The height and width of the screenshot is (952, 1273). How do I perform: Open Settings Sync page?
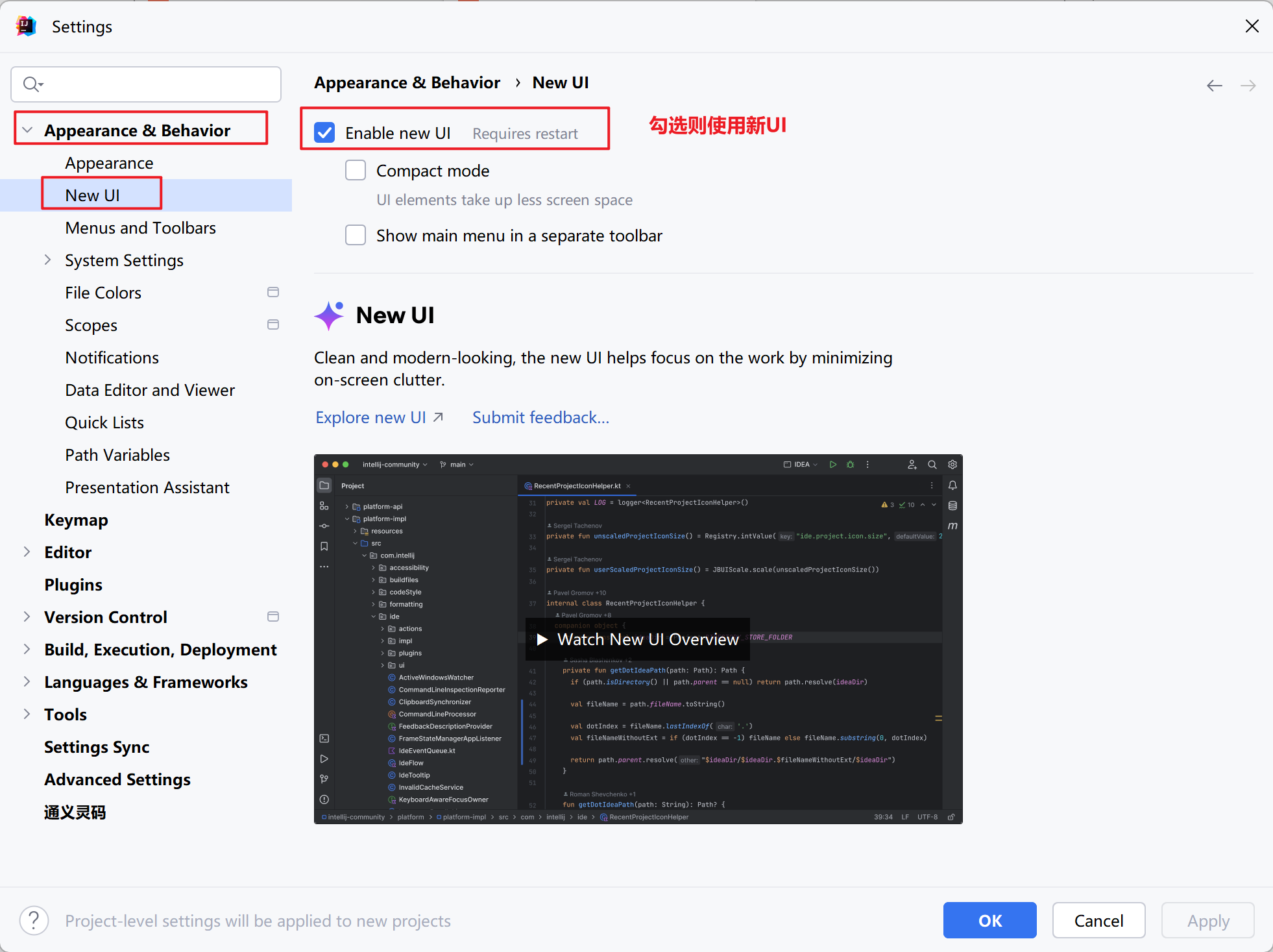pos(97,747)
